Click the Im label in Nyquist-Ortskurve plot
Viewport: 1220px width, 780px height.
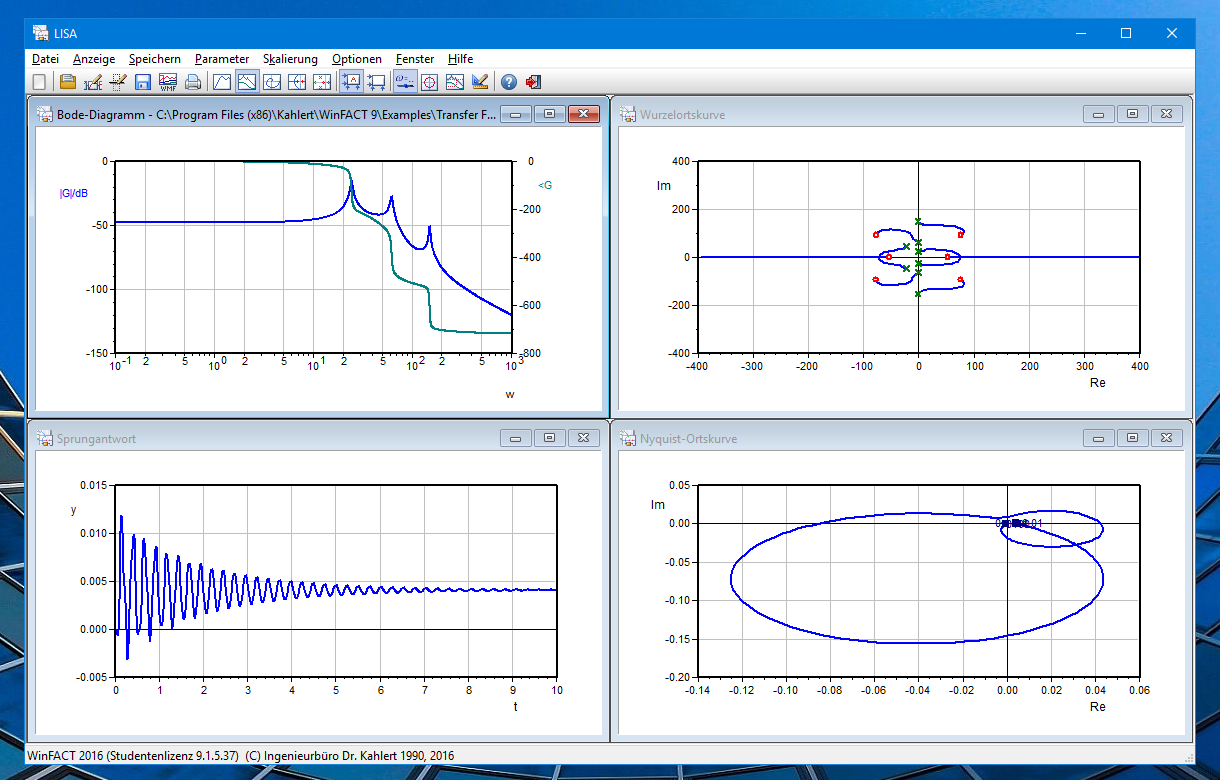[658, 504]
